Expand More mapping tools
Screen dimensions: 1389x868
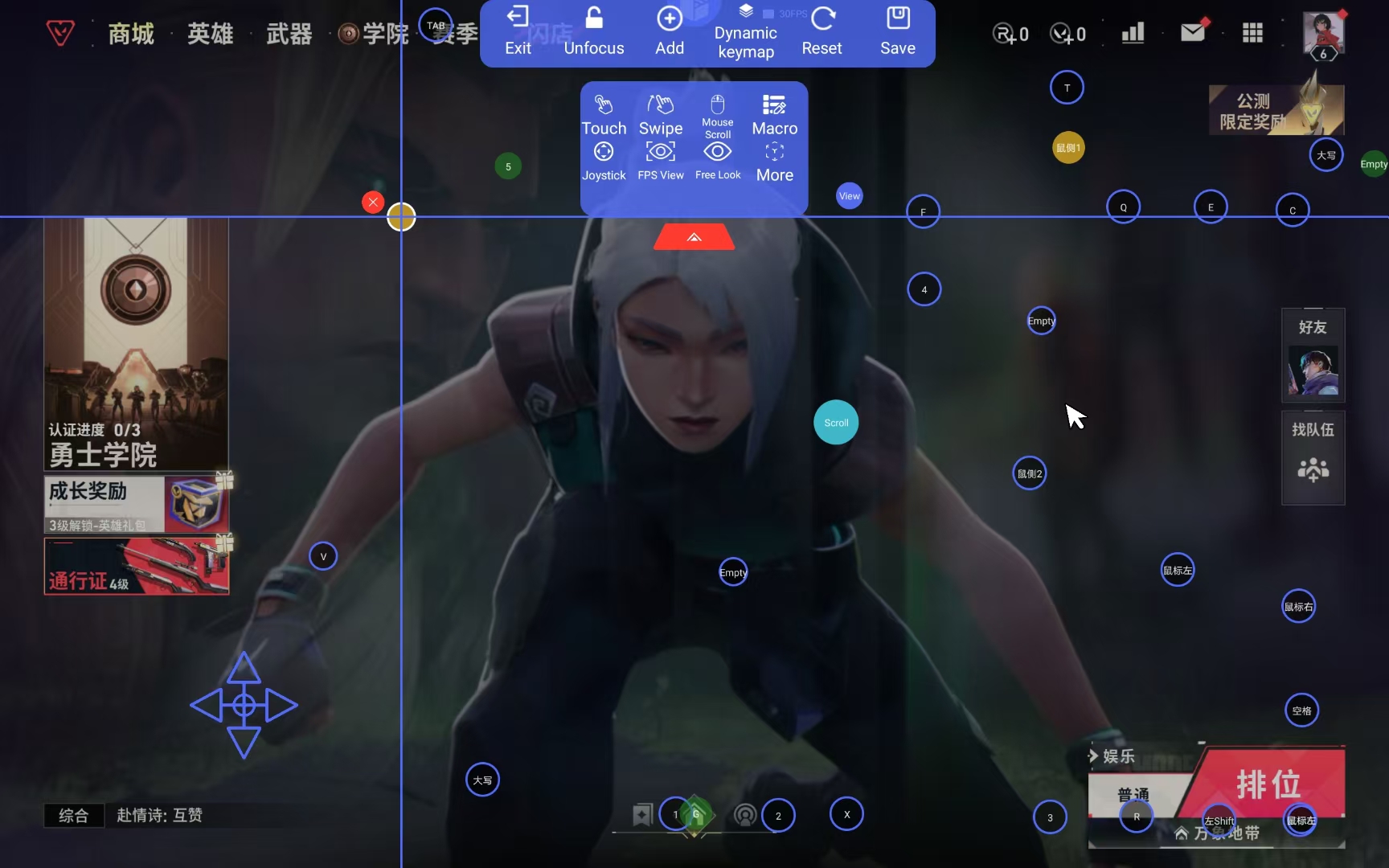774,162
